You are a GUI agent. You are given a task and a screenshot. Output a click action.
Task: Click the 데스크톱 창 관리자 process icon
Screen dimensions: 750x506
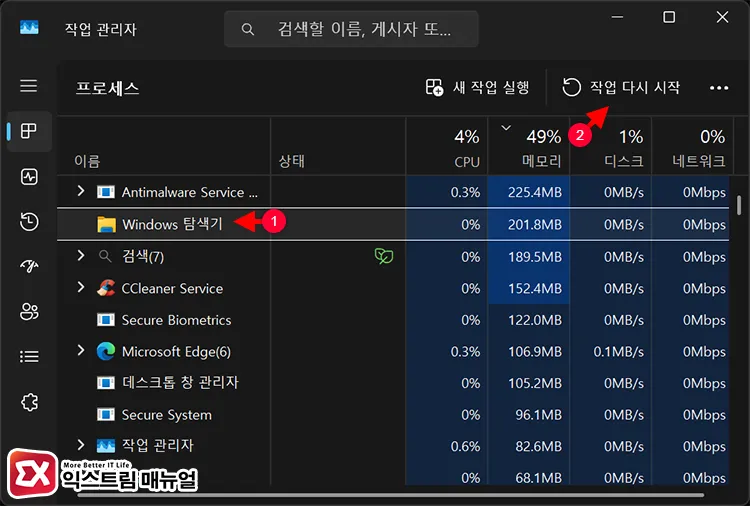click(x=106, y=383)
